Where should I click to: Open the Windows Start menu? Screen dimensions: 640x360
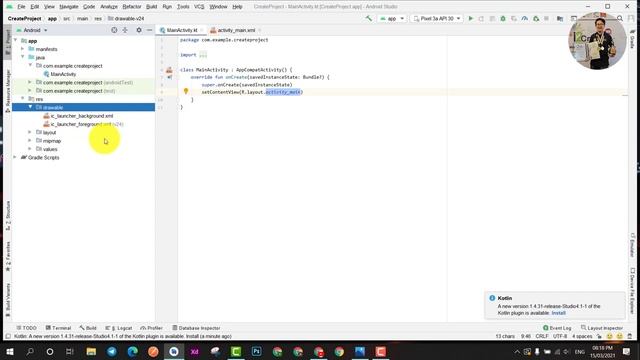(x=10, y=351)
